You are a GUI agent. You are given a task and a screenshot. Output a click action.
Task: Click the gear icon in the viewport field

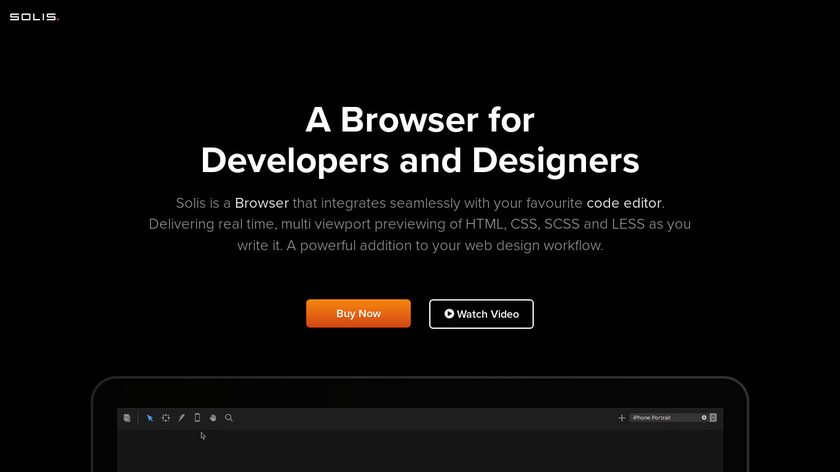(704, 417)
